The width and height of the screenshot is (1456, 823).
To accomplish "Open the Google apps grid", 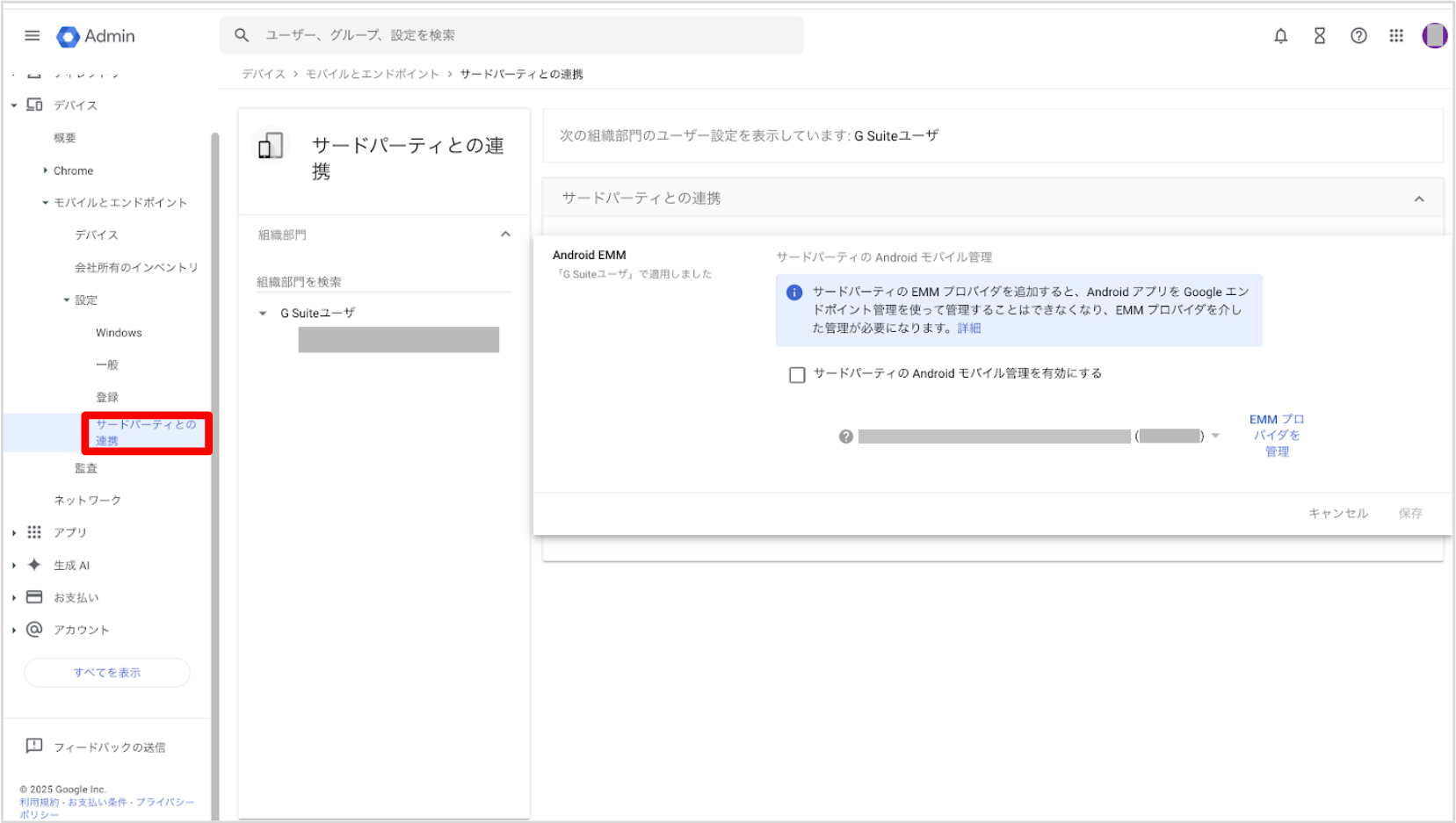I will pos(1395,36).
